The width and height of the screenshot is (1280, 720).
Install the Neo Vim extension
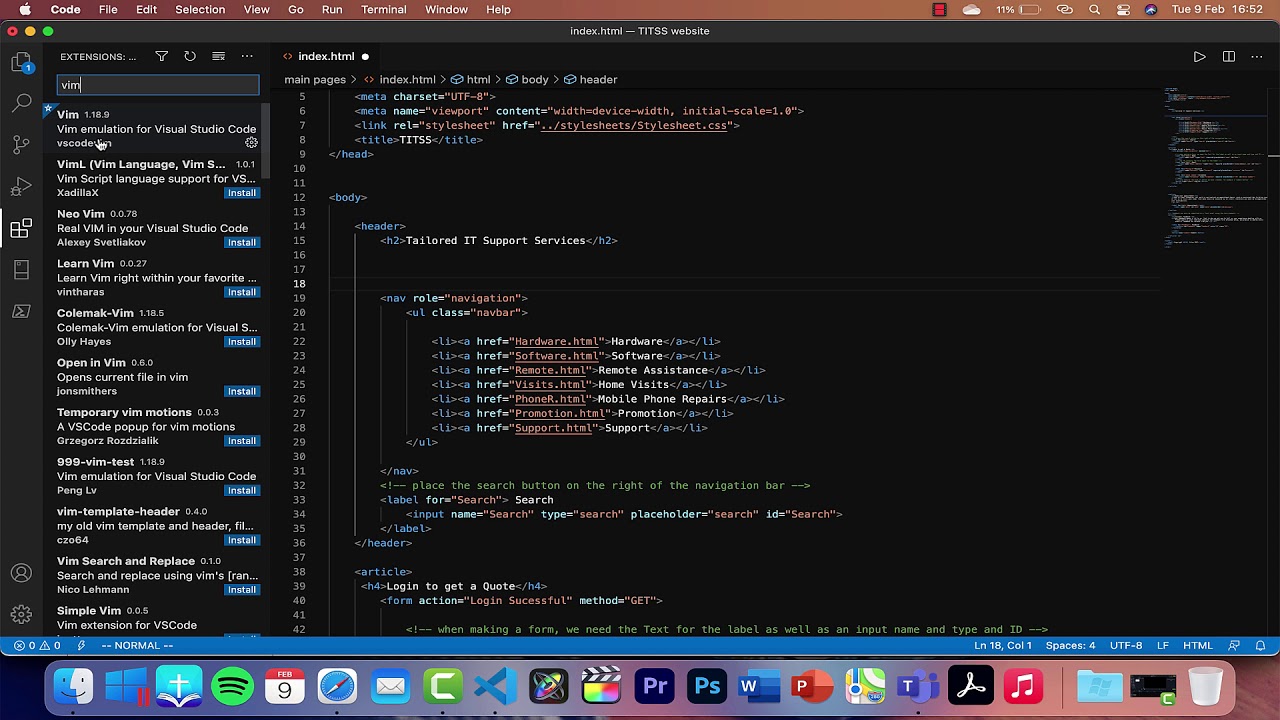pos(241,243)
